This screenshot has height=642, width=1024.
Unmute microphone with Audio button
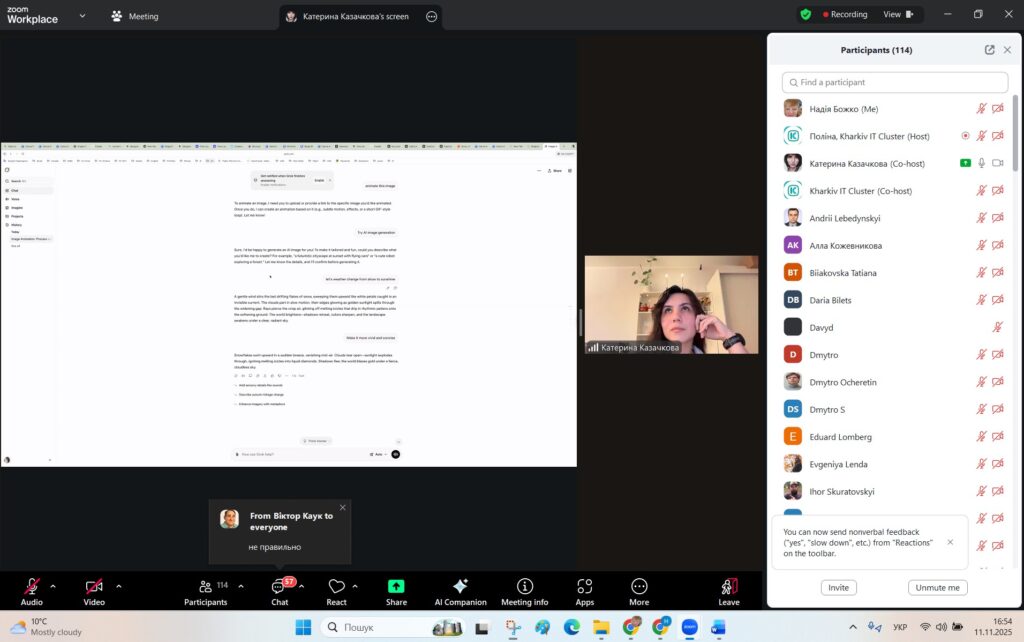[x=31, y=587]
